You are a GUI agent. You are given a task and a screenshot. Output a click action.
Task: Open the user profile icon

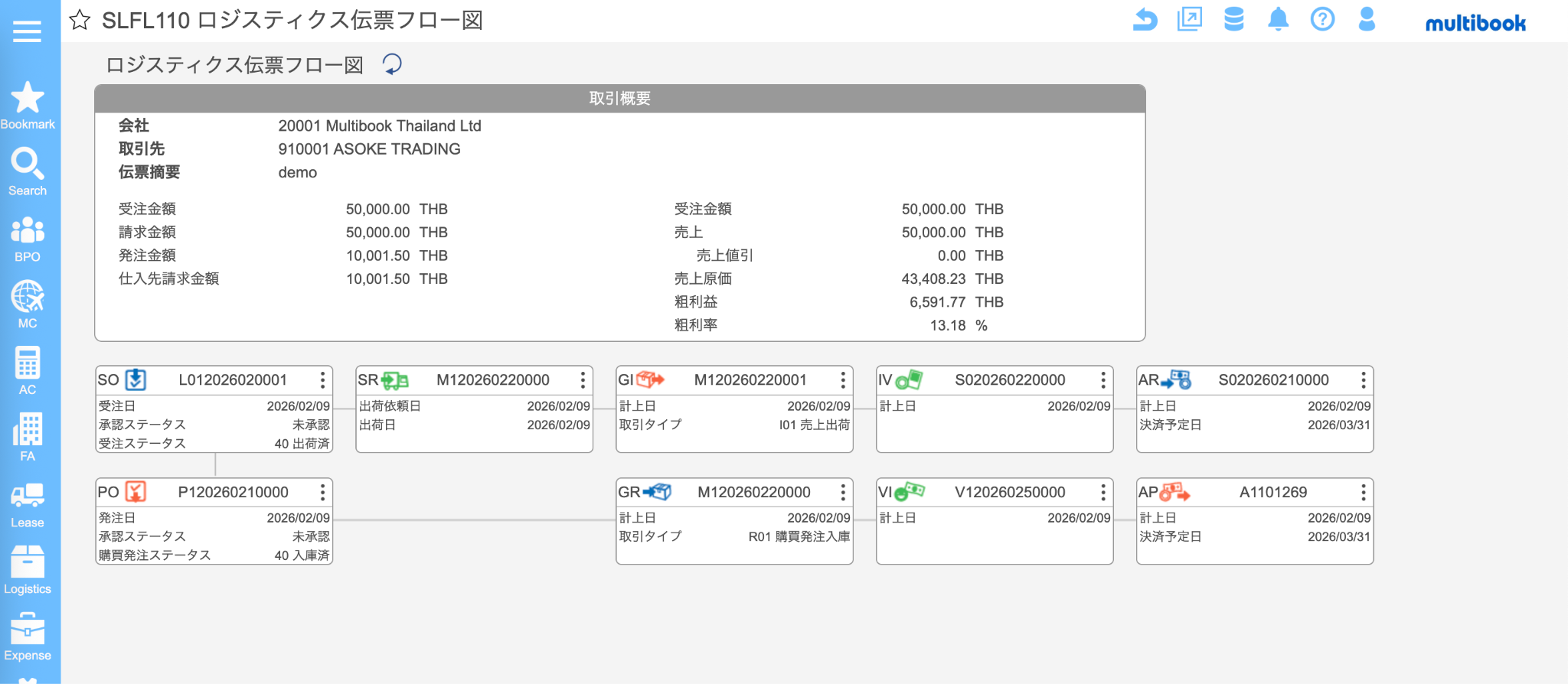click(1367, 19)
